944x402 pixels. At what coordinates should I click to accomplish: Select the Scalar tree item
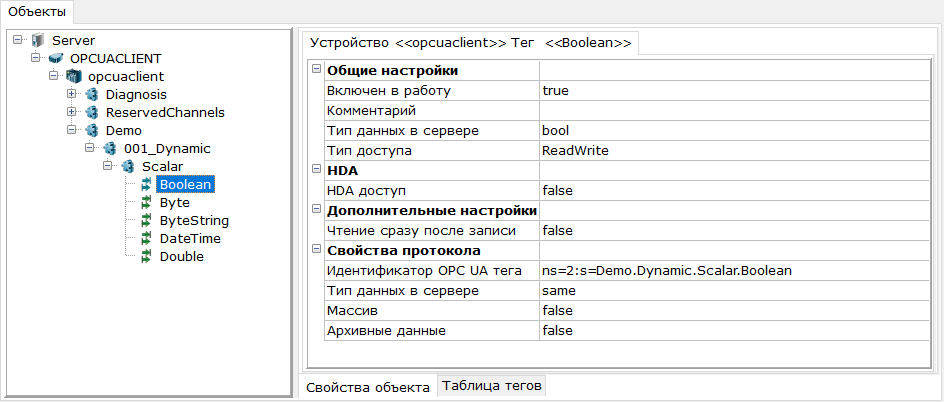[163, 167]
